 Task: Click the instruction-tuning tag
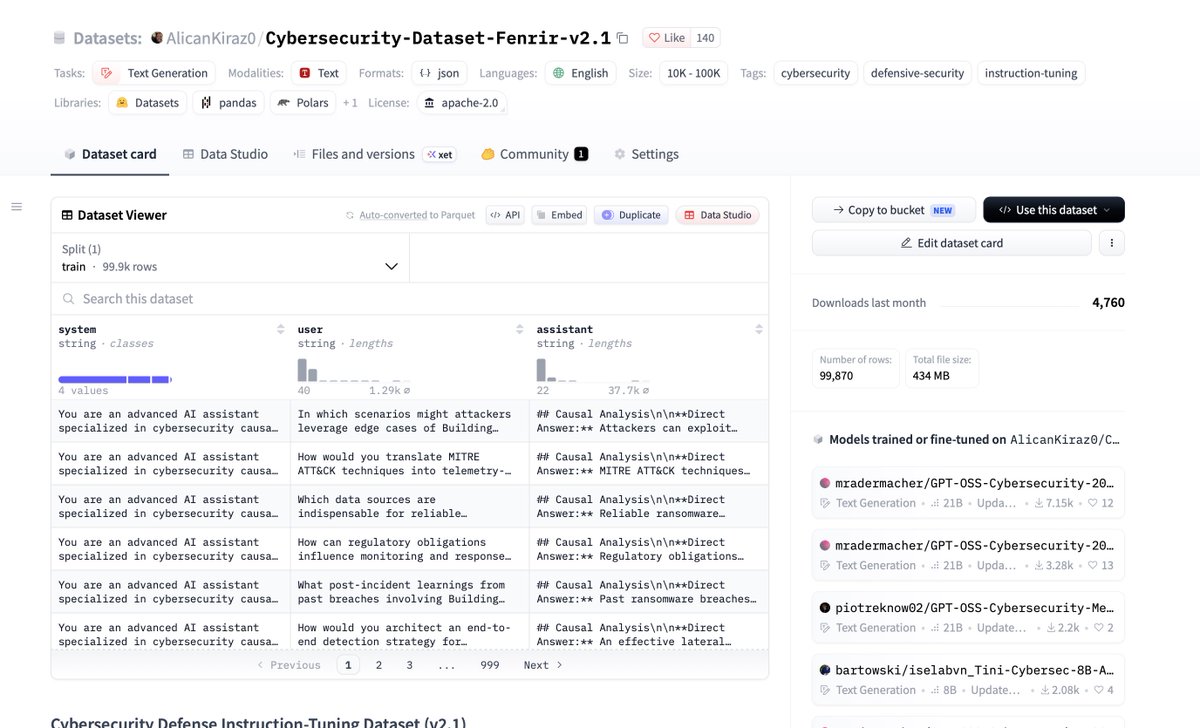1031,73
